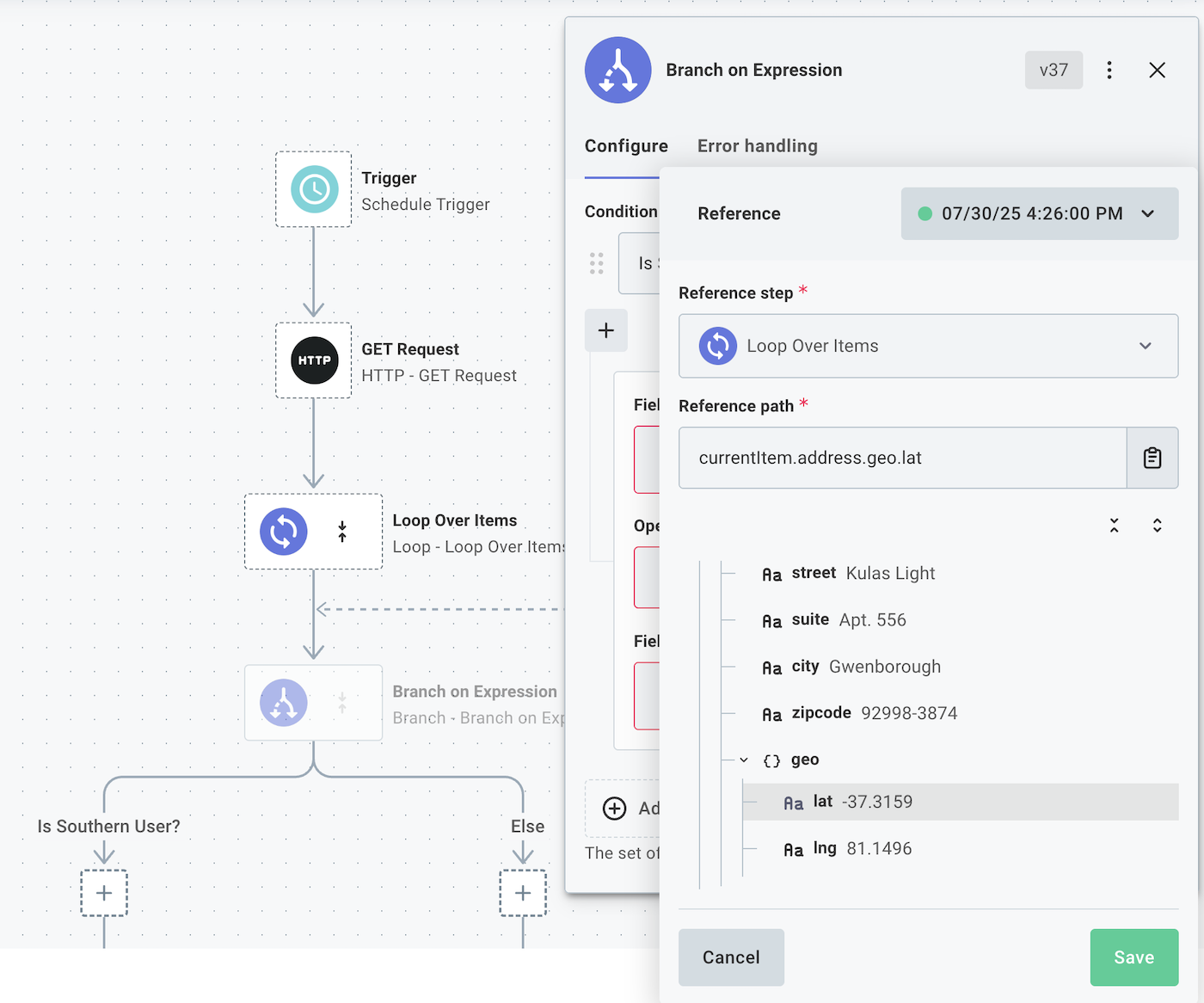
Task: Click the v37 version badge
Action: tap(1053, 70)
